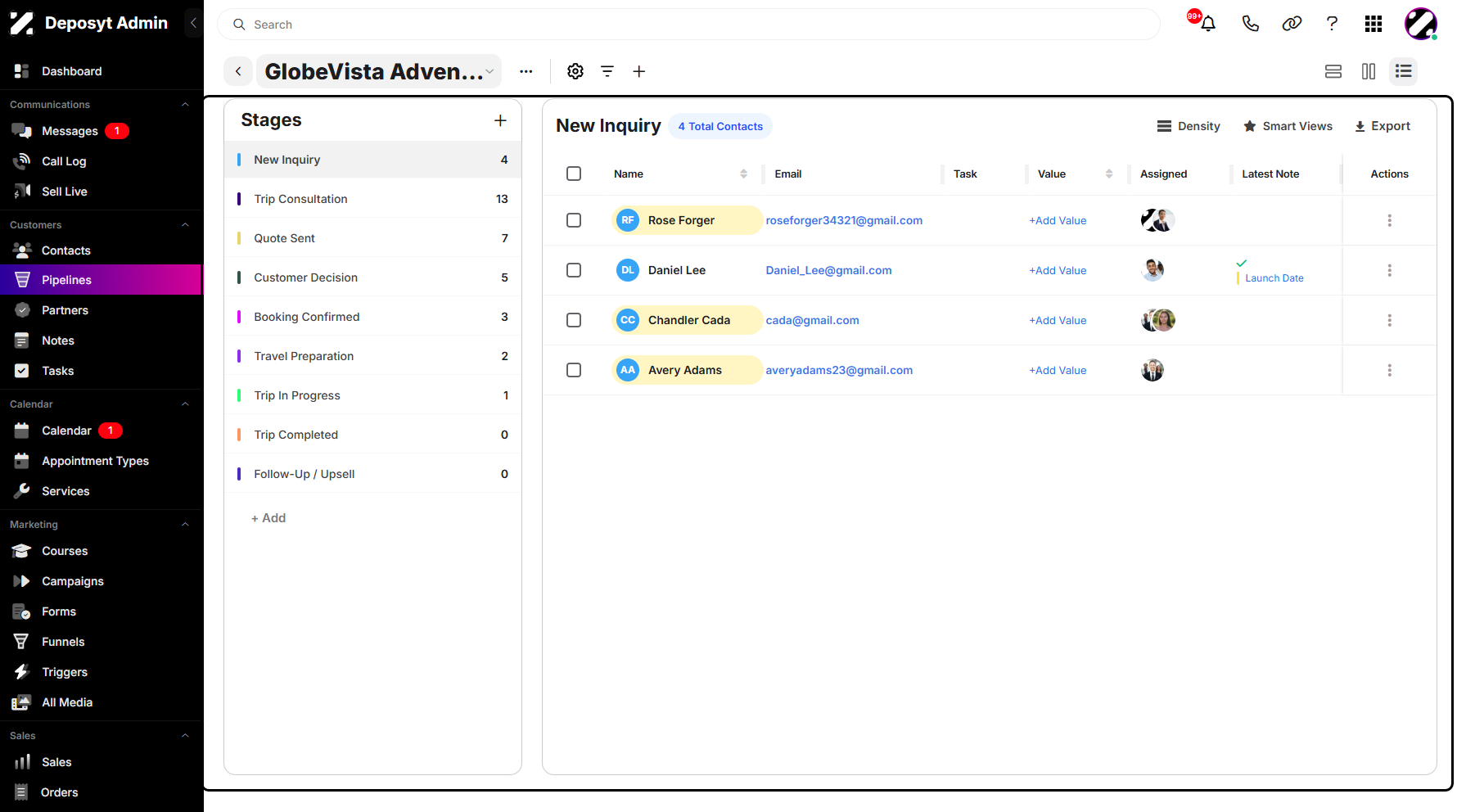Switch to stacked rows view
This screenshot has height=812, width=1457.
pos(1333,71)
